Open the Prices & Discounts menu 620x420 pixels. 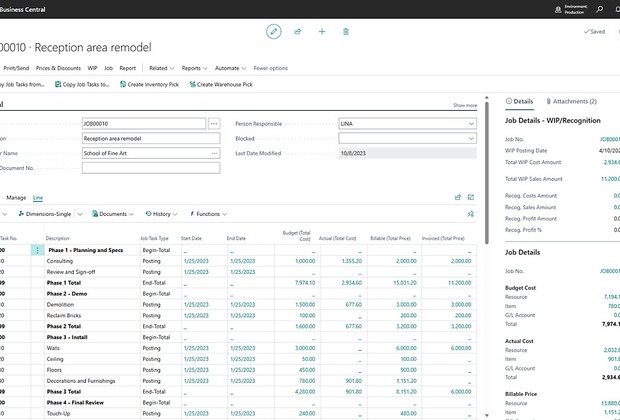click(58, 68)
